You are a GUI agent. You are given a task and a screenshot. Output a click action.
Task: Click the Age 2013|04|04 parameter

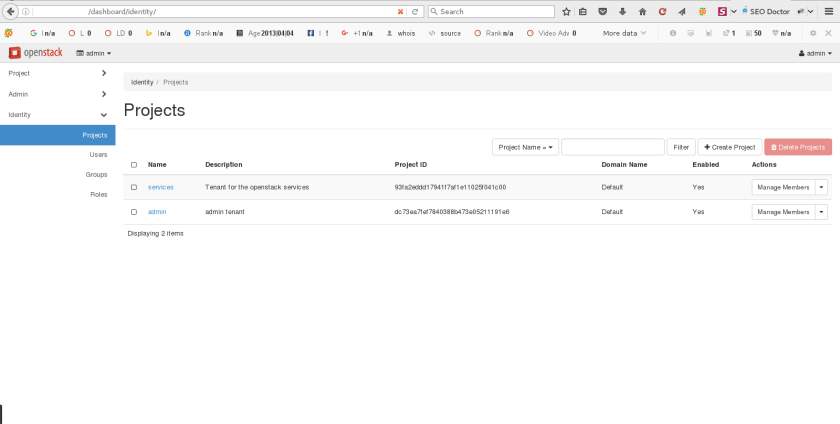coord(265,33)
